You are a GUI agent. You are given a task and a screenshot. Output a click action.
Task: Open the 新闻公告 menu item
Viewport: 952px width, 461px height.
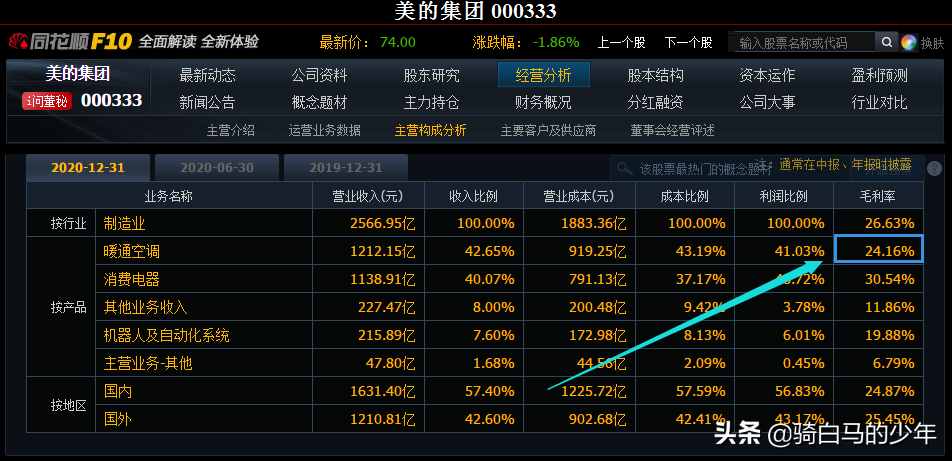pos(208,102)
